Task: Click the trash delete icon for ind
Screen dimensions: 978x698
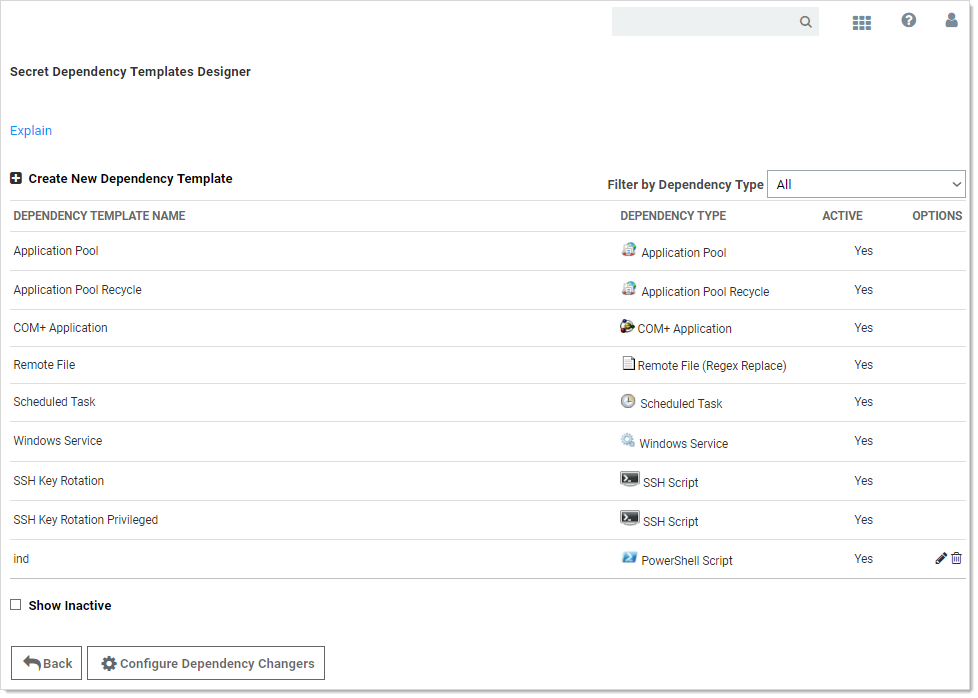Action: tap(957, 559)
